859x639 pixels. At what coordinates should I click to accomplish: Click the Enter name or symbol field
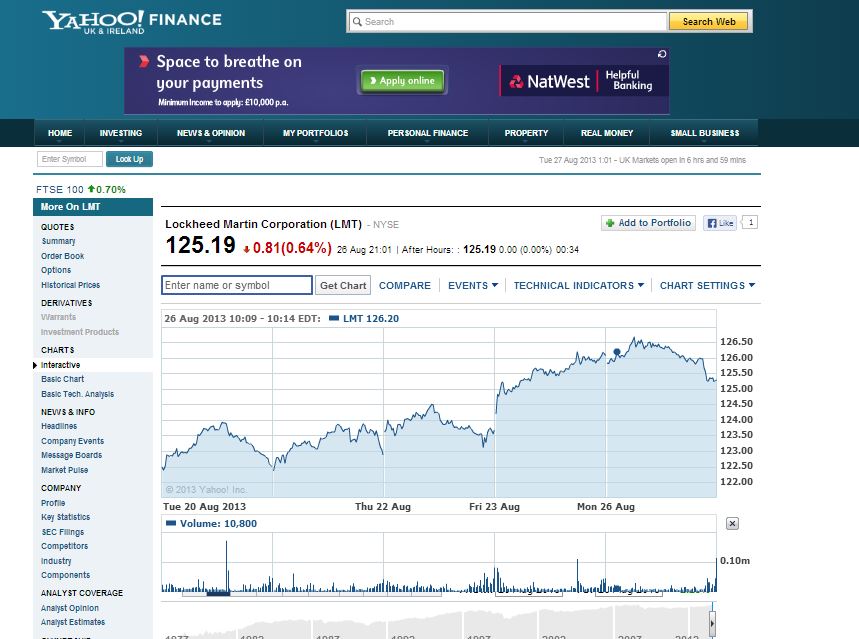(237, 285)
